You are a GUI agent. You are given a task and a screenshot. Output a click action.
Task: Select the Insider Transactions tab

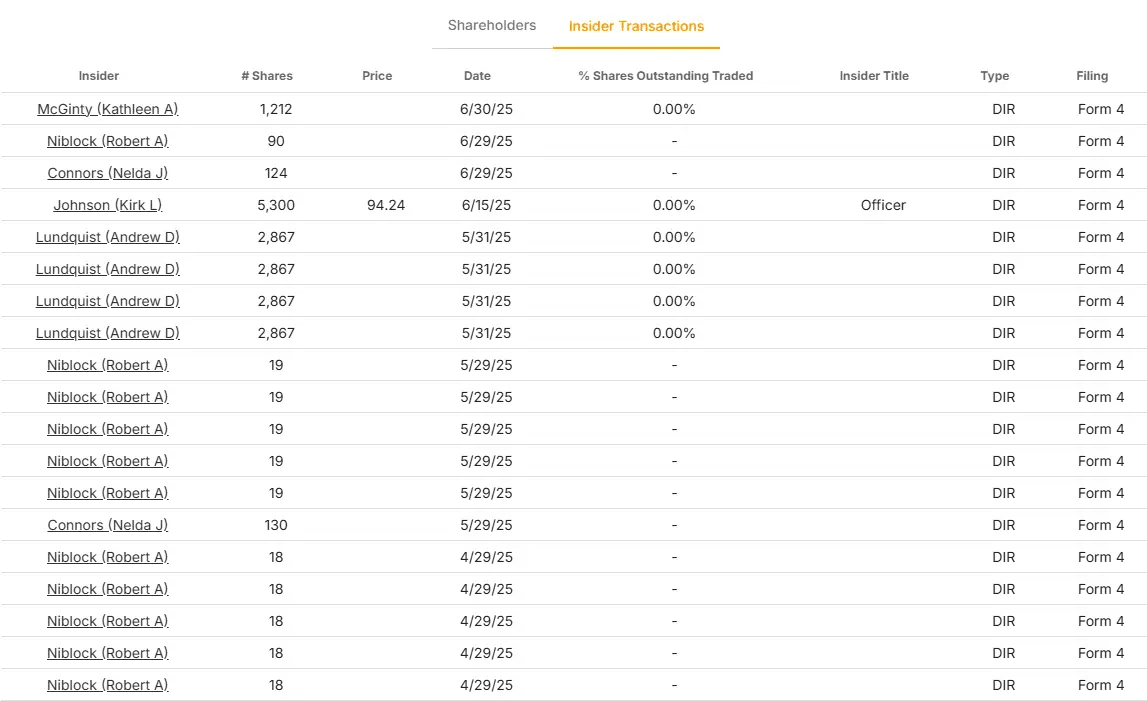[636, 26]
